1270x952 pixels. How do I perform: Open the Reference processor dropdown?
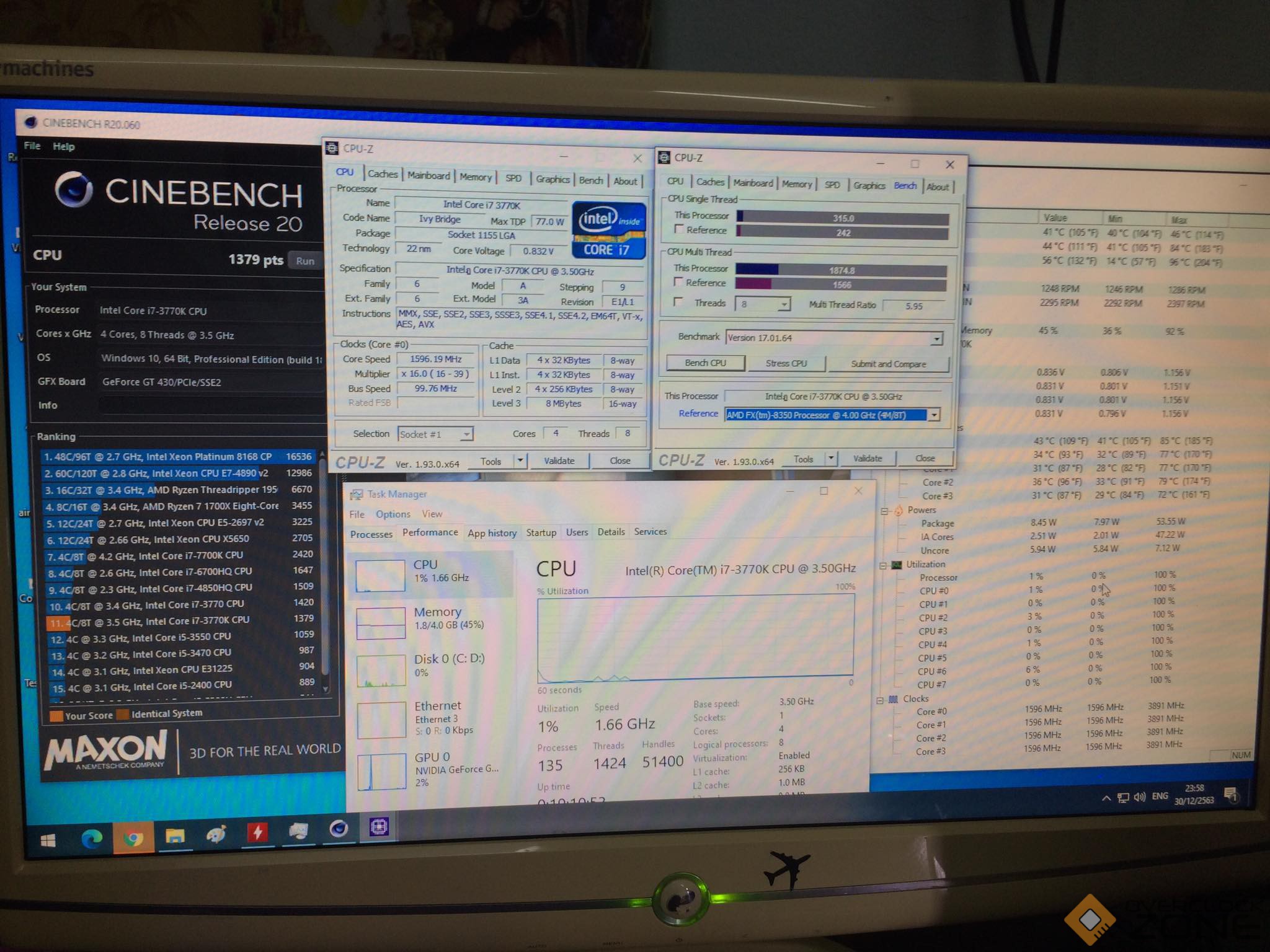933,415
